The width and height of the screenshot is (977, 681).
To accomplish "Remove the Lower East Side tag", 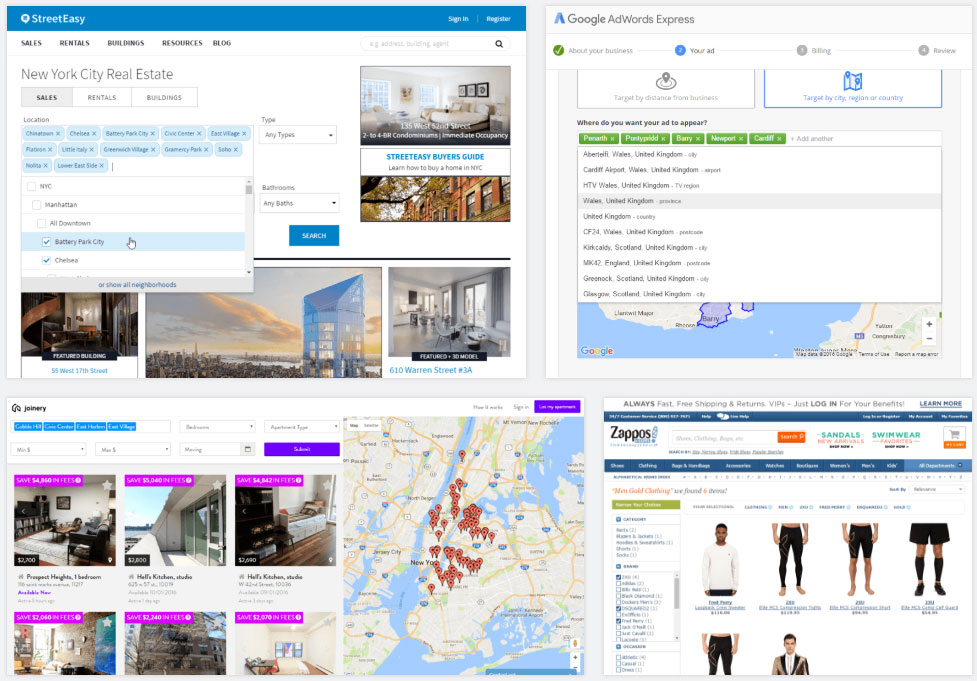I will tap(102, 166).
